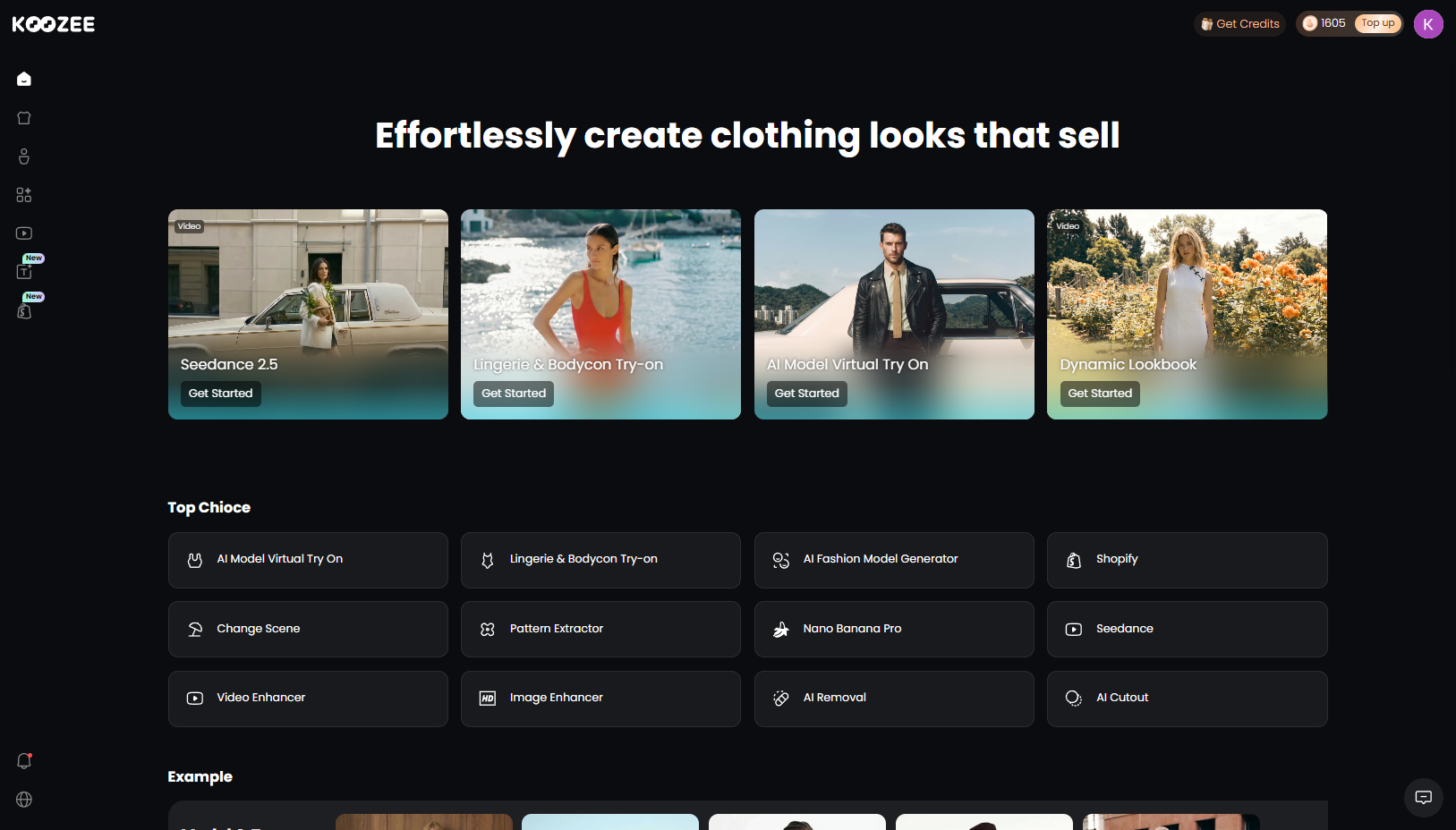The height and width of the screenshot is (830, 1456).
Task: Click the 1605 credits coin balance
Action: coord(1324,23)
